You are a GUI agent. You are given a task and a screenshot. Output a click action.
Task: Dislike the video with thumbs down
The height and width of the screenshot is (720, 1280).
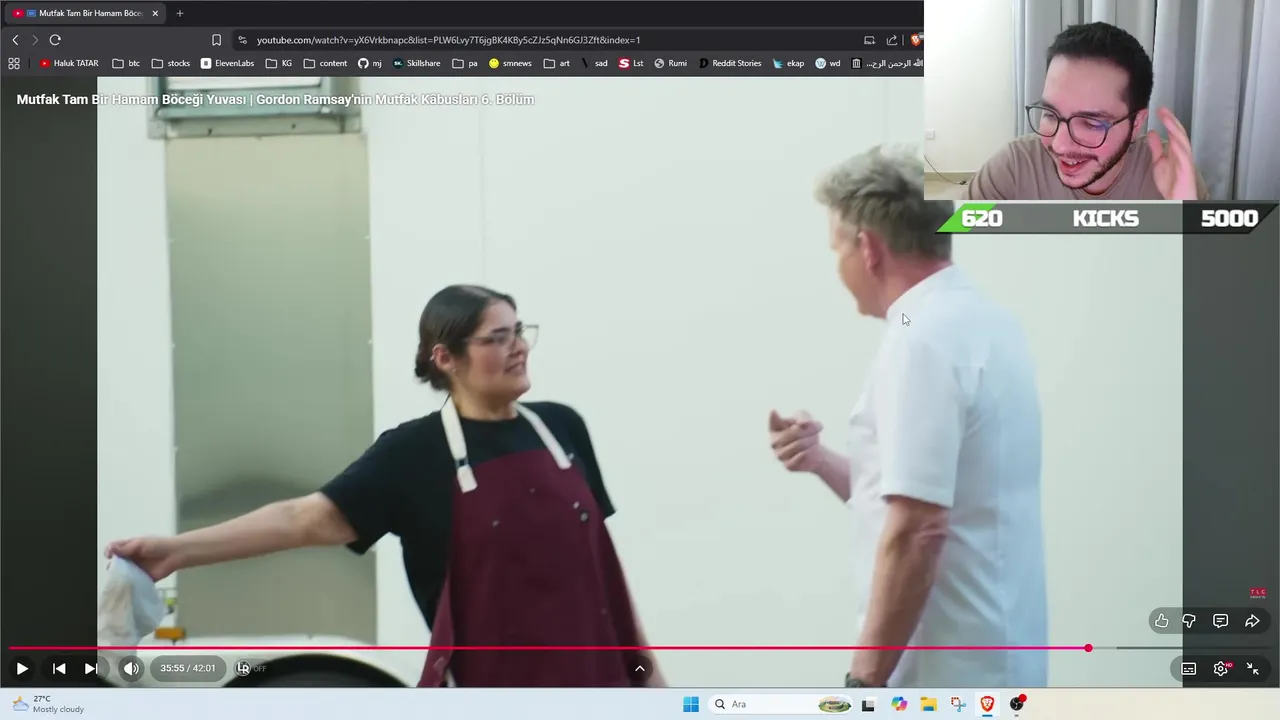tap(1189, 621)
